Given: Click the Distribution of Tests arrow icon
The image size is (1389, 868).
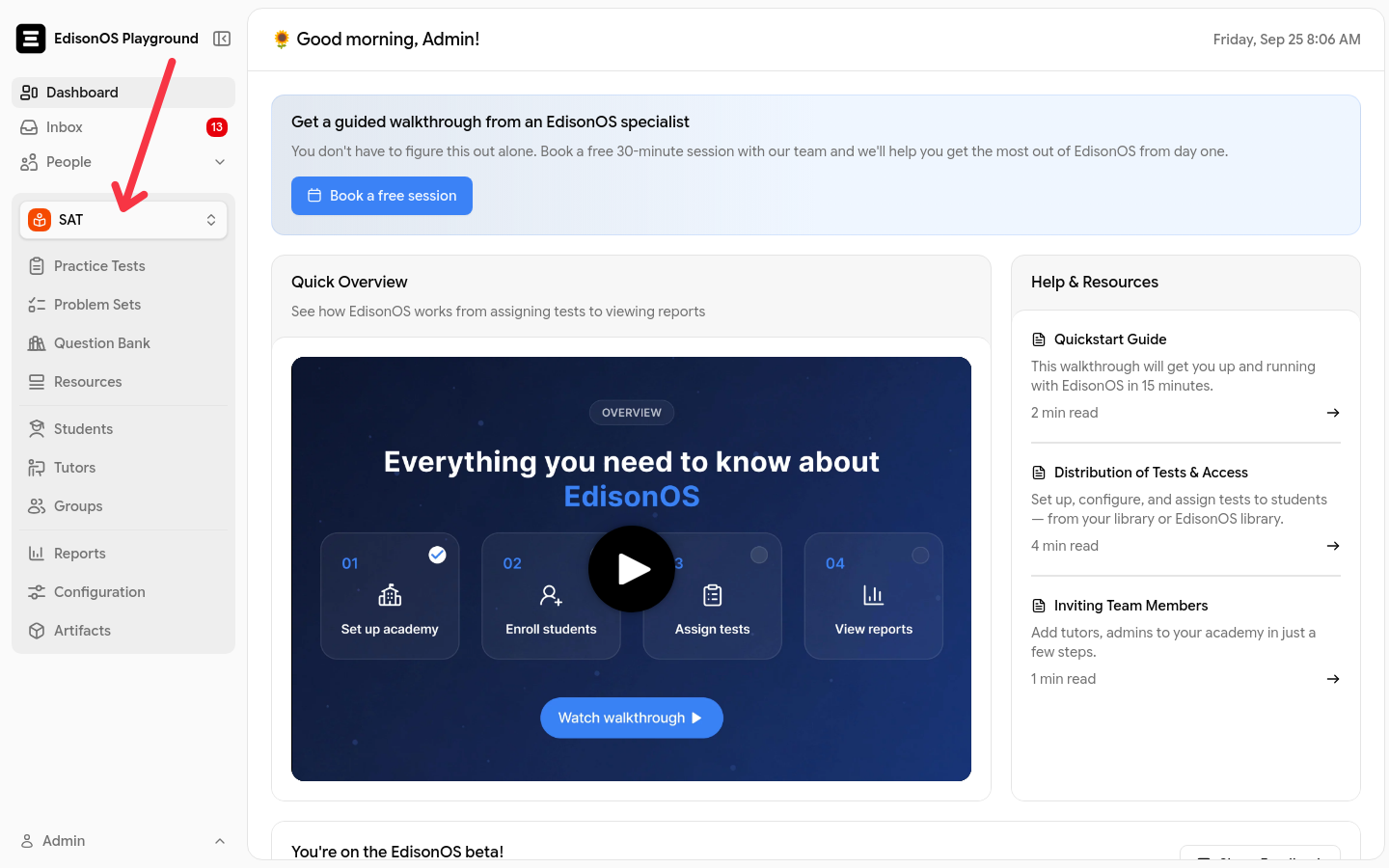Looking at the screenshot, I should (x=1333, y=546).
